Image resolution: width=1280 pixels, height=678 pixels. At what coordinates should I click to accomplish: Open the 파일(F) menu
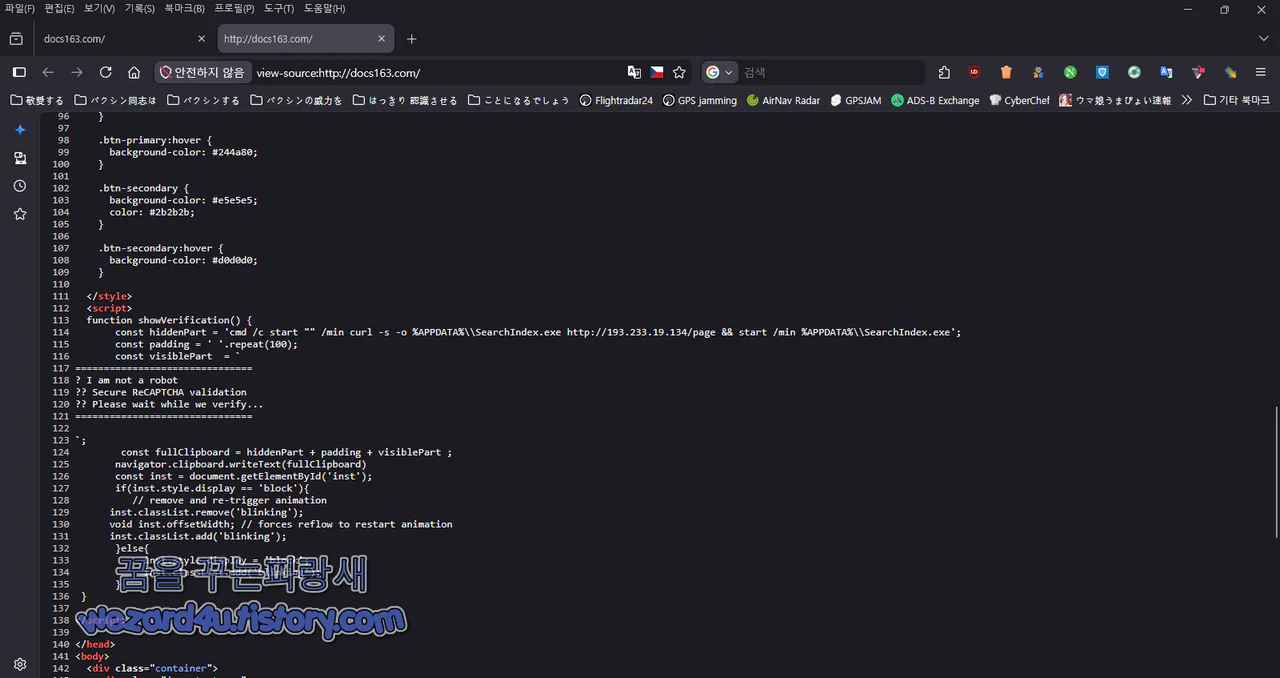click(x=20, y=9)
